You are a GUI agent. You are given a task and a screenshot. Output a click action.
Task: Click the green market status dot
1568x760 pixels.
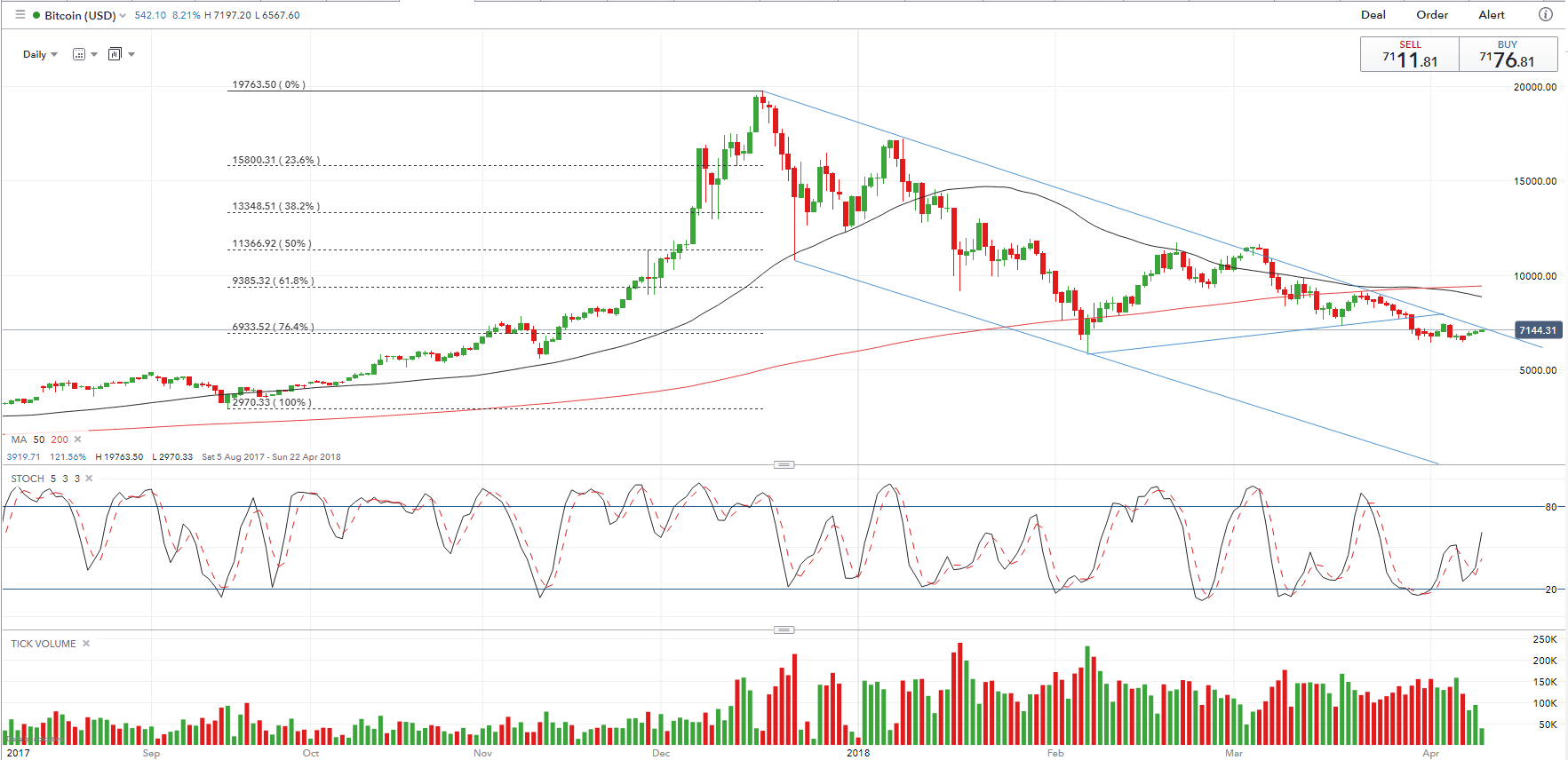click(36, 15)
